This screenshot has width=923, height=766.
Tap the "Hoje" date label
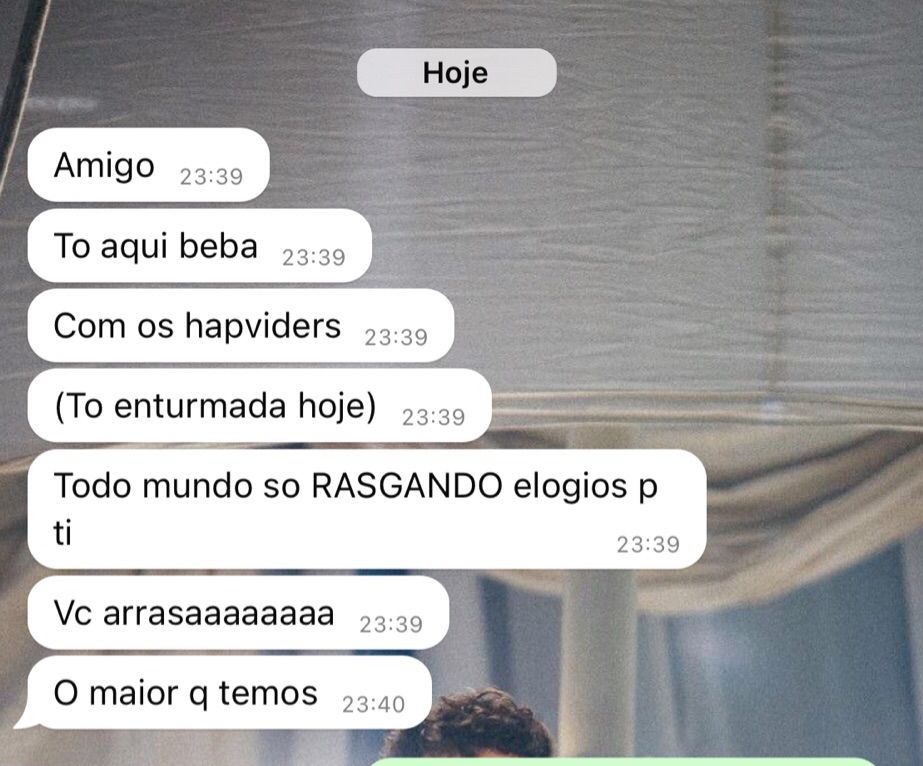click(x=456, y=72)
